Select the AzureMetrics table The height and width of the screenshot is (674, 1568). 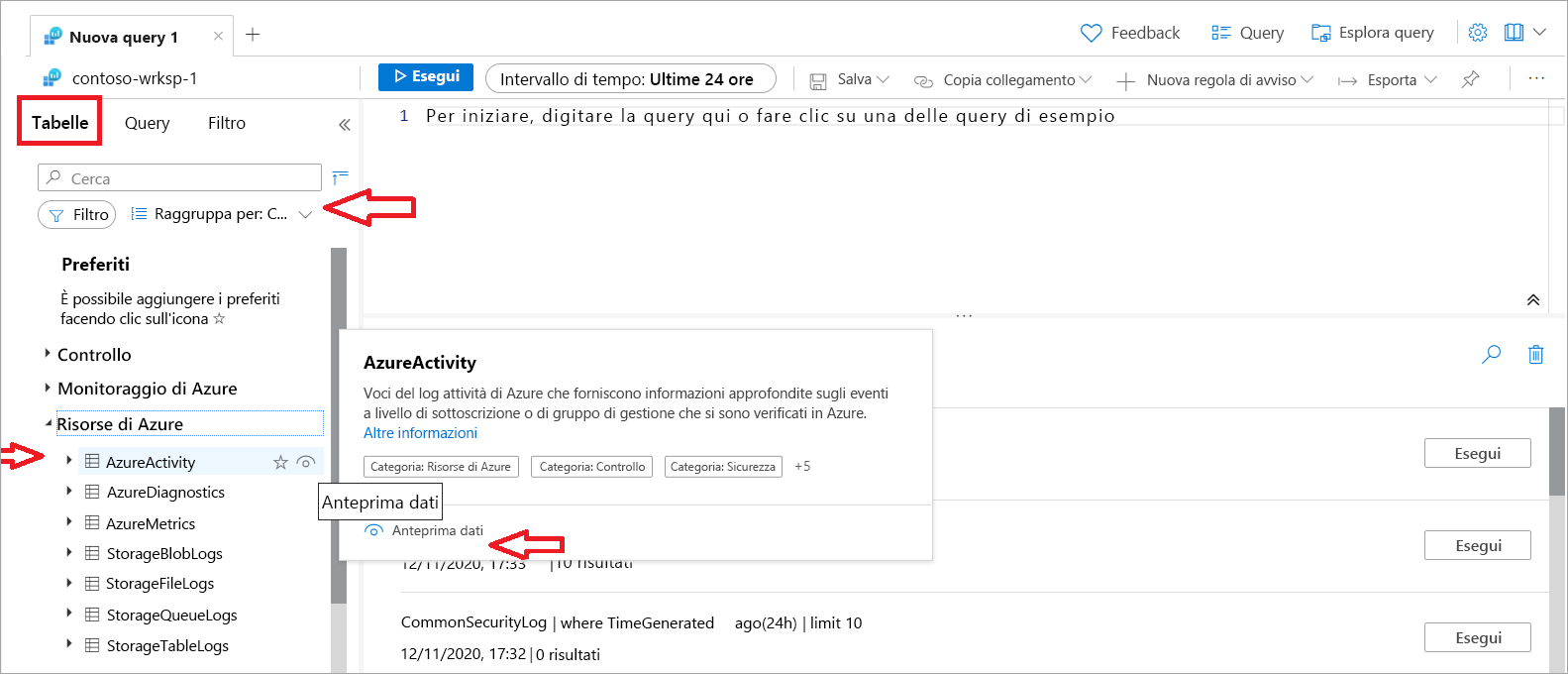151,523
